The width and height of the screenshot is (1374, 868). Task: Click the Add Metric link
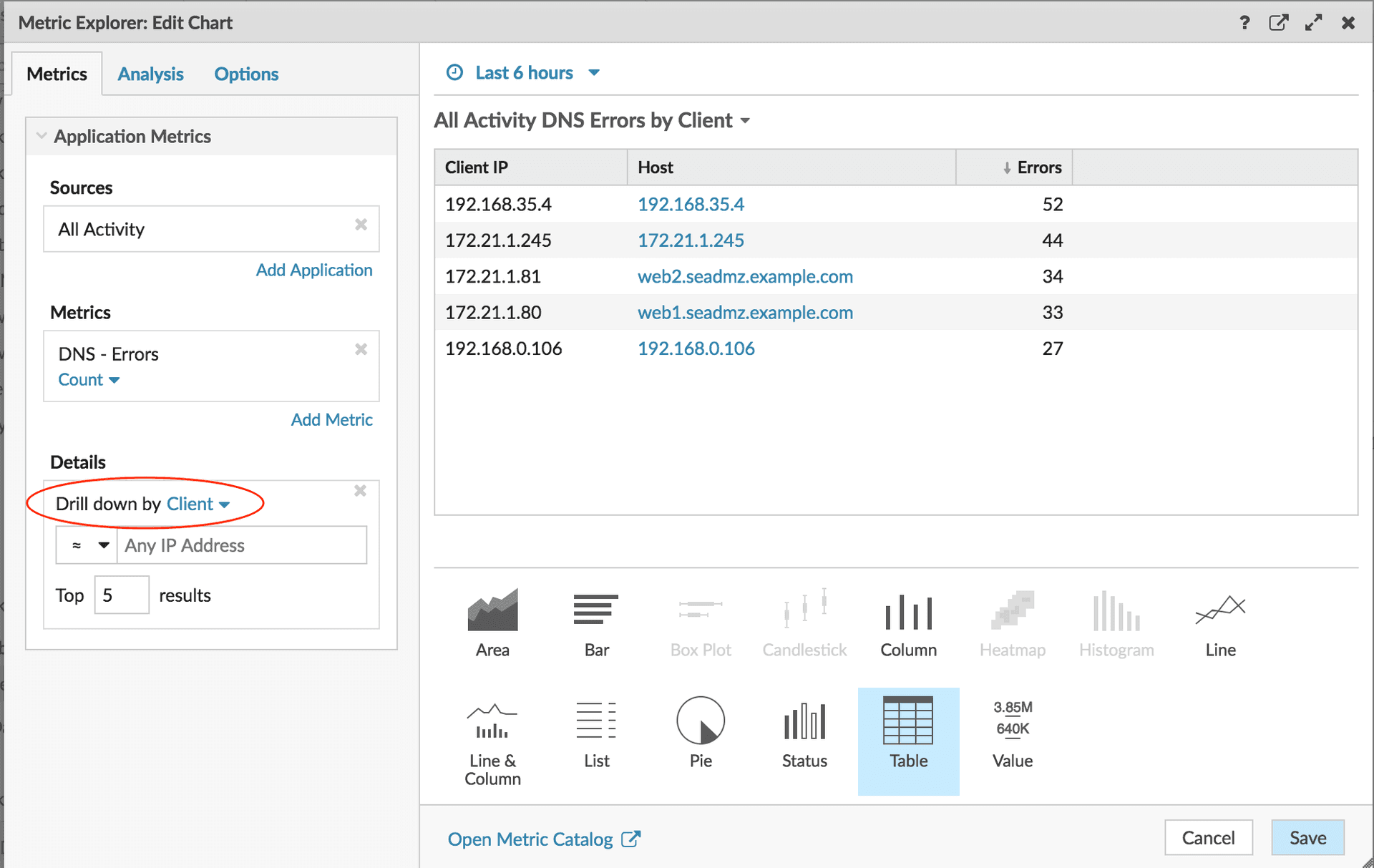click(x=331, y=419)
